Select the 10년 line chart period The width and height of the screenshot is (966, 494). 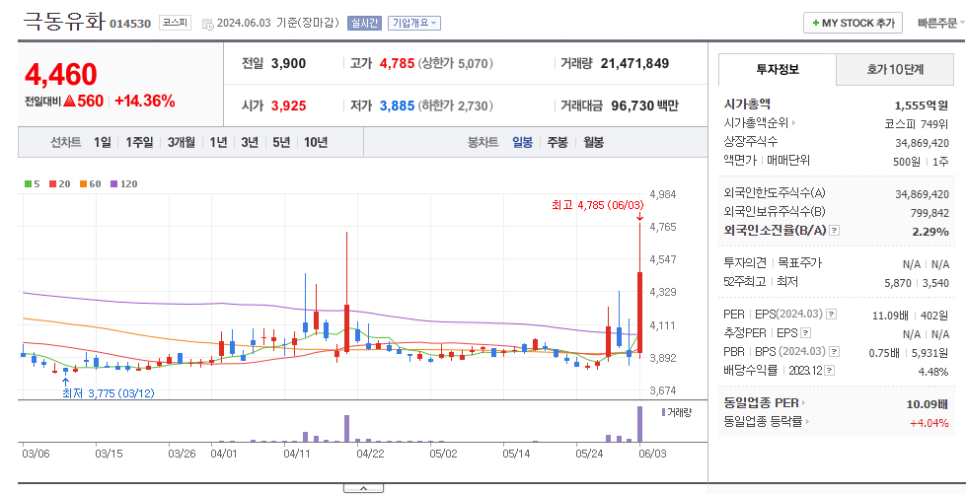(x=315, y=142)
